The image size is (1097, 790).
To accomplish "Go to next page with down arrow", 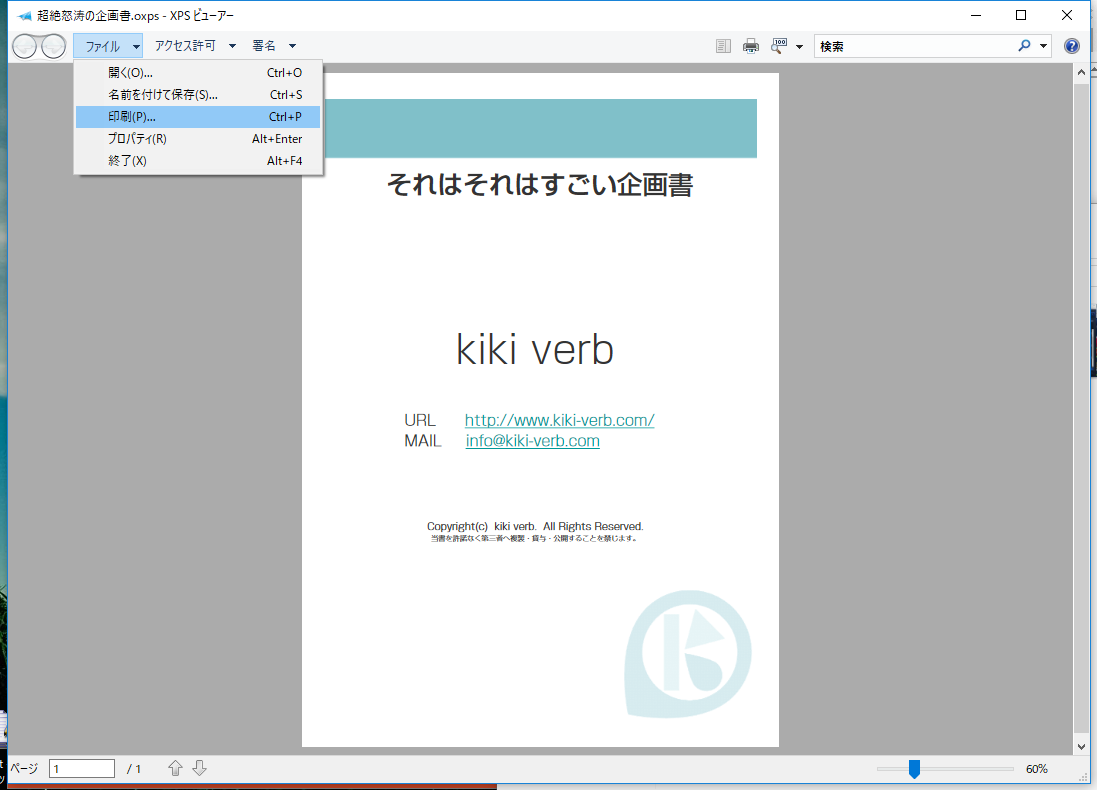I will 199,768.
